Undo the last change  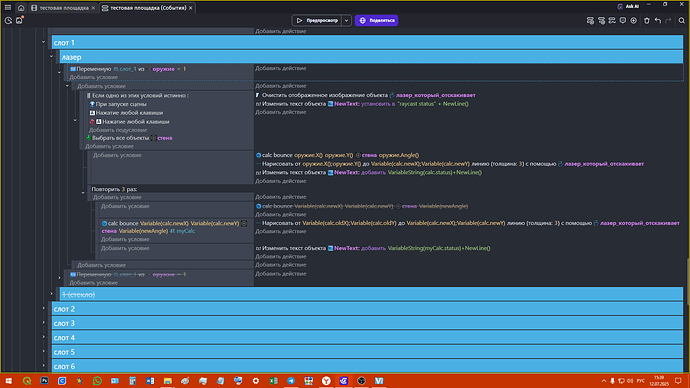[x=658, y=20]
